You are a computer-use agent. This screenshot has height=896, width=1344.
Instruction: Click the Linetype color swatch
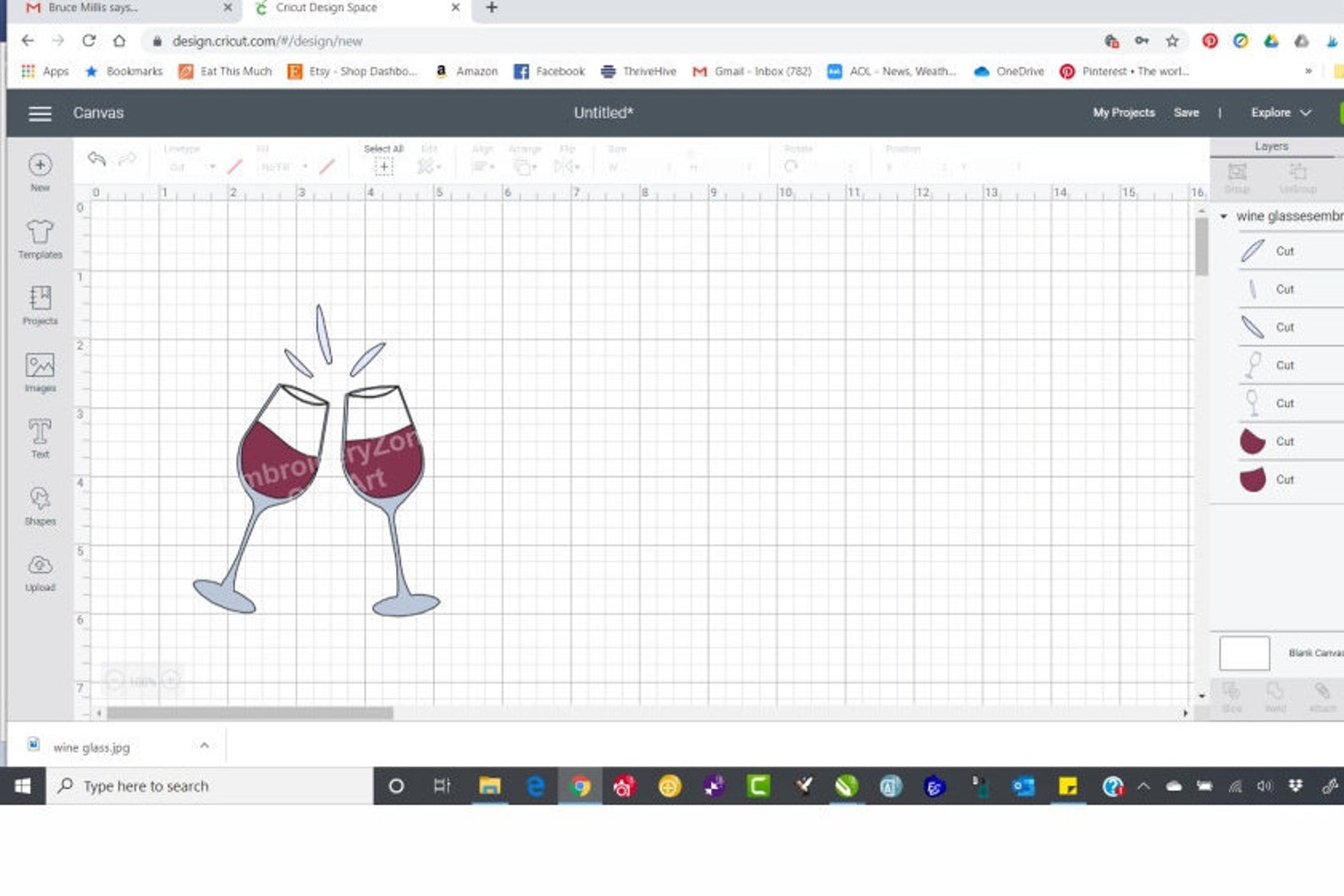[x=235, y=167]
